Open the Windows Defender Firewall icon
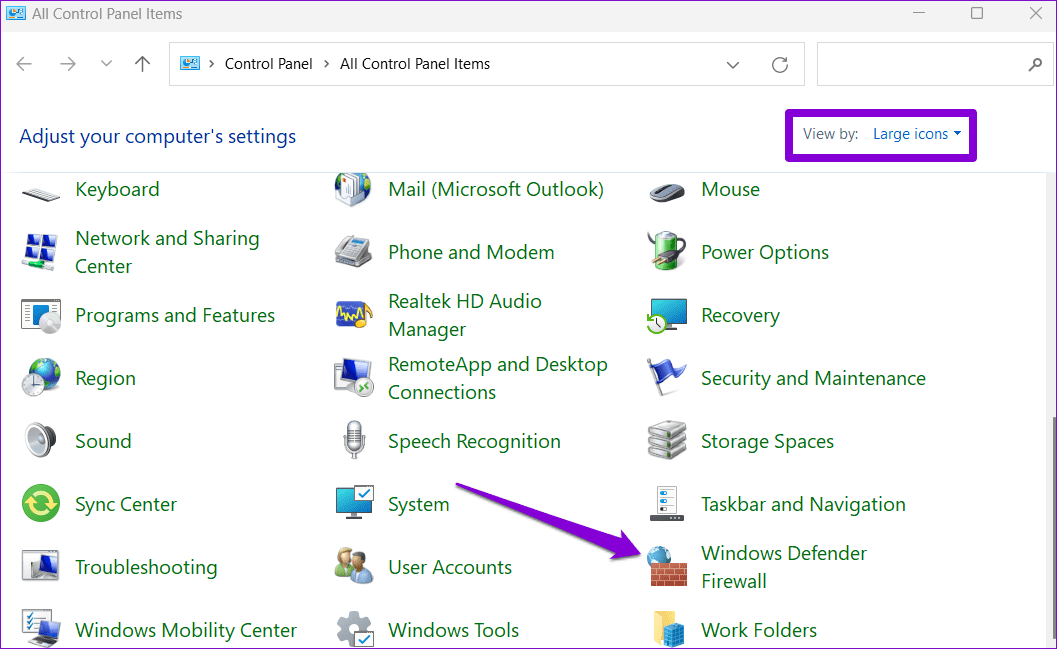 click(x=667, y=567)
